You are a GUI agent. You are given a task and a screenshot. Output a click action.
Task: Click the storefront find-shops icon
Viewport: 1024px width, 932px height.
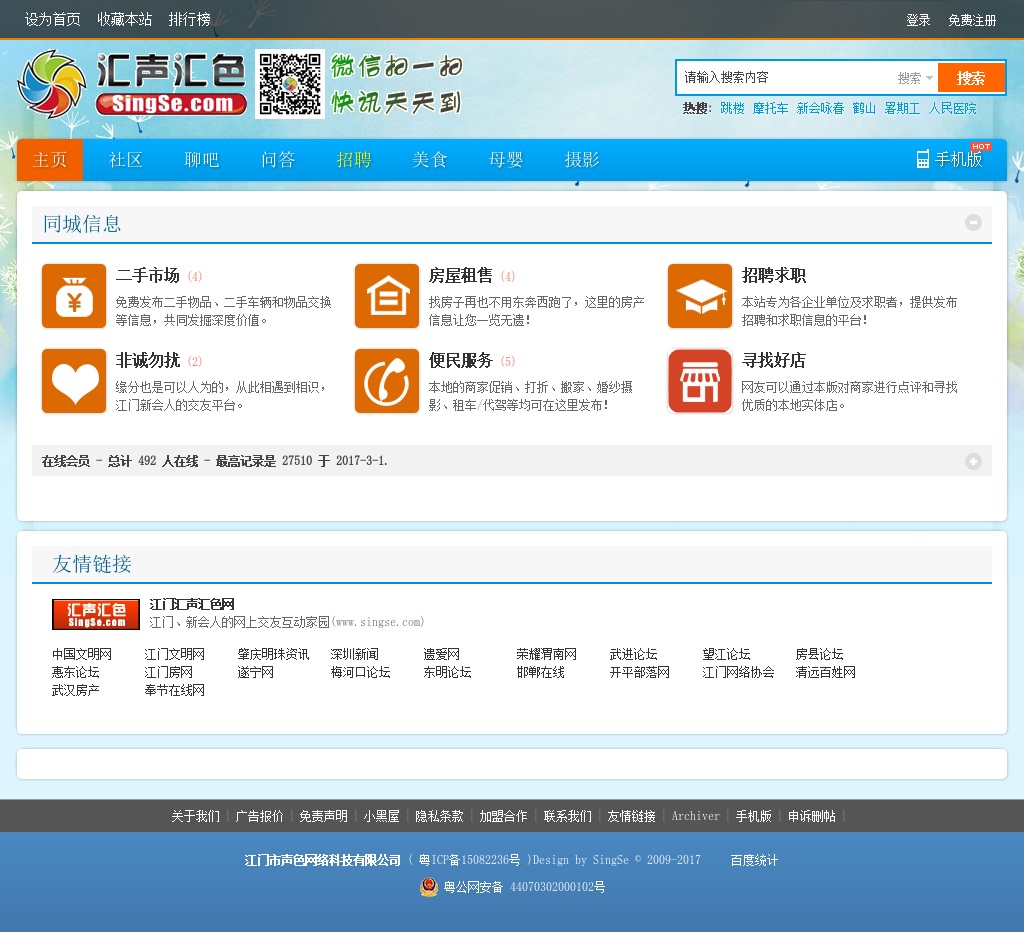(x=700, y=381)
